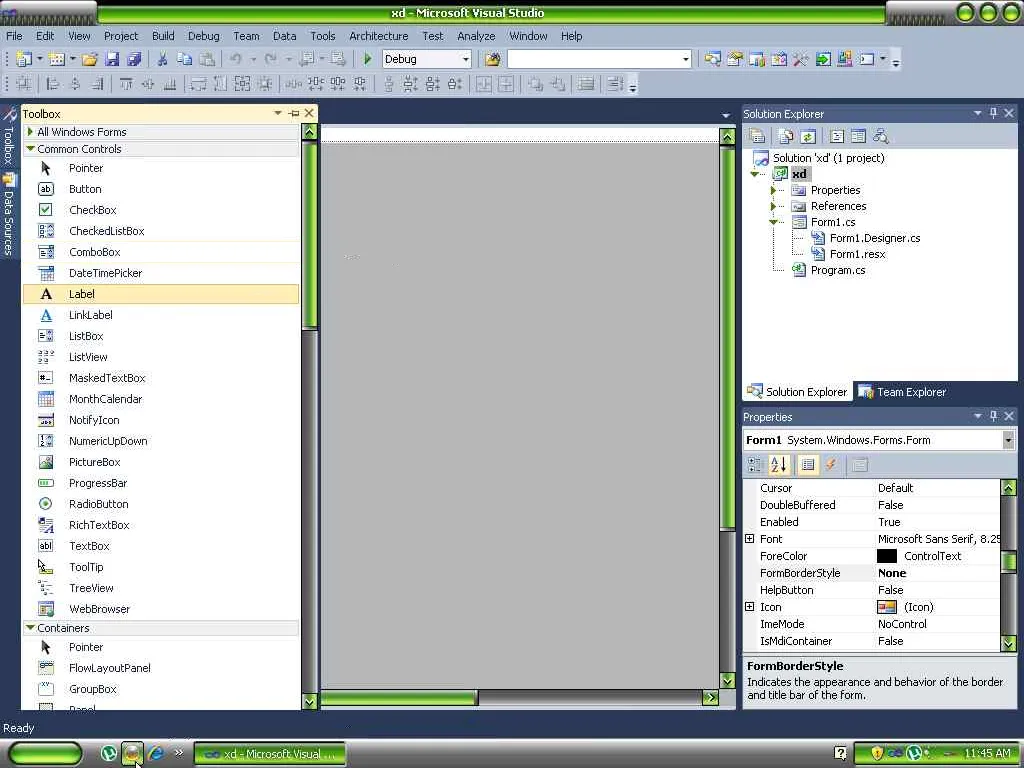Click View Code icon in Solution Explorer
1024x768 pixels.
[x=837, y=136]
